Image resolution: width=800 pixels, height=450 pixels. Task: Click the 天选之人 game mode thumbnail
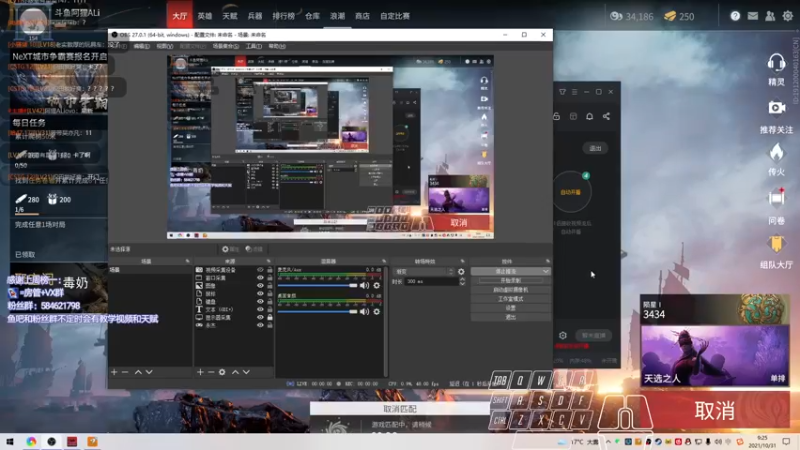pyautogui.click(x=714, y=355)
